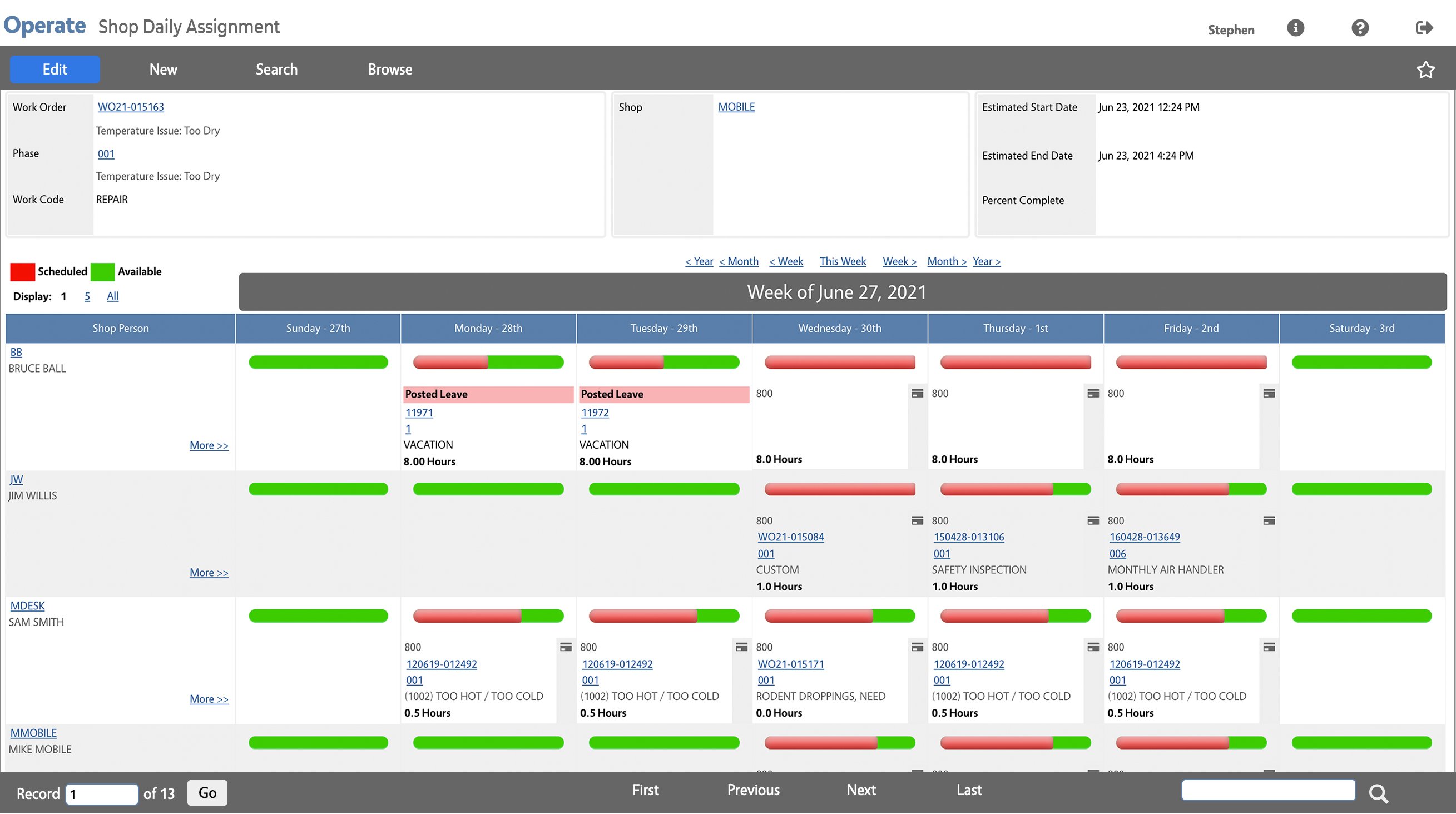Image resolution: width=1456 pixels, height=814 pixels.
Task: Switch to the New tab
Action: [164, 69]
